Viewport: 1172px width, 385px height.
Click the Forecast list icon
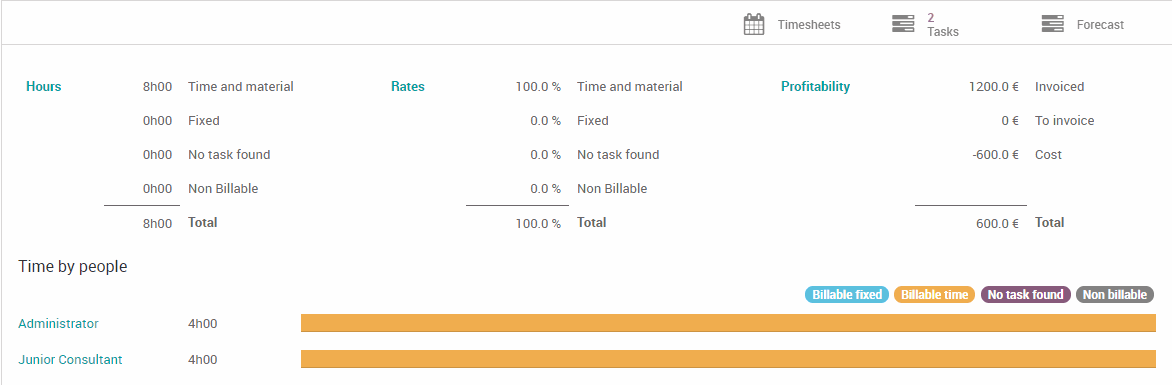(1052, 25)
